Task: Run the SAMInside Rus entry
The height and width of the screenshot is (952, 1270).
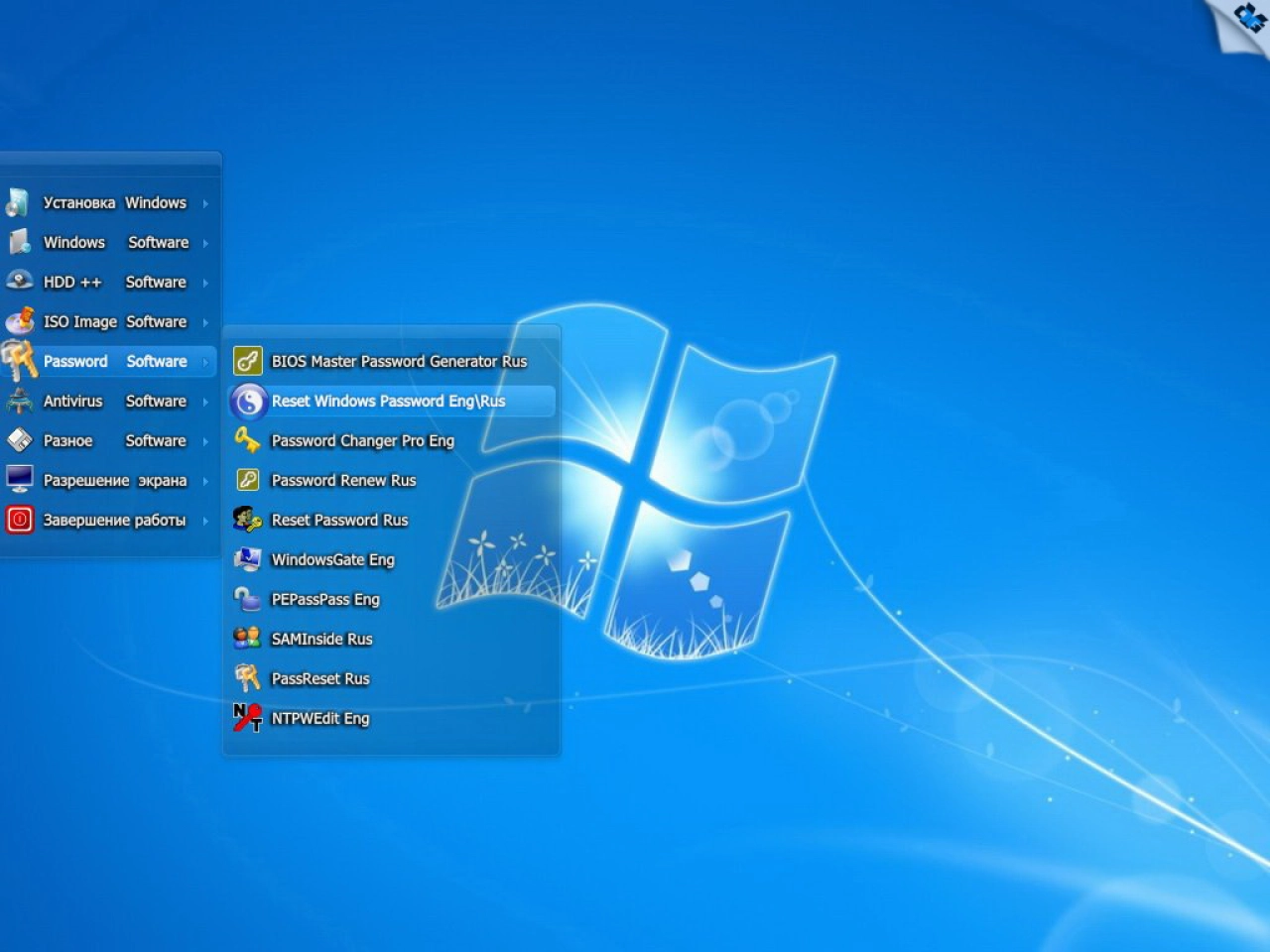Action: point(392,639)
